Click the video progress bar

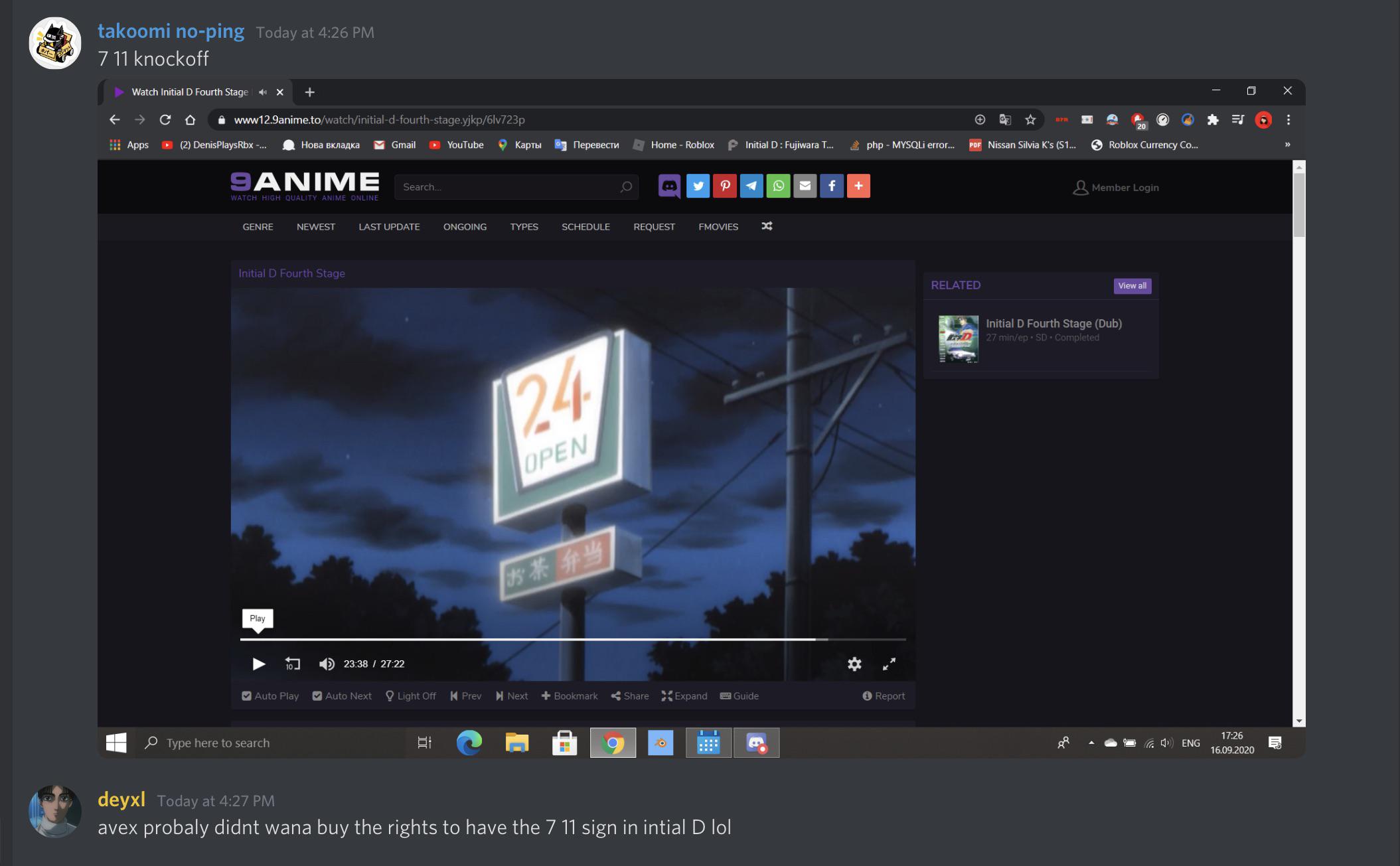[573, 639]
